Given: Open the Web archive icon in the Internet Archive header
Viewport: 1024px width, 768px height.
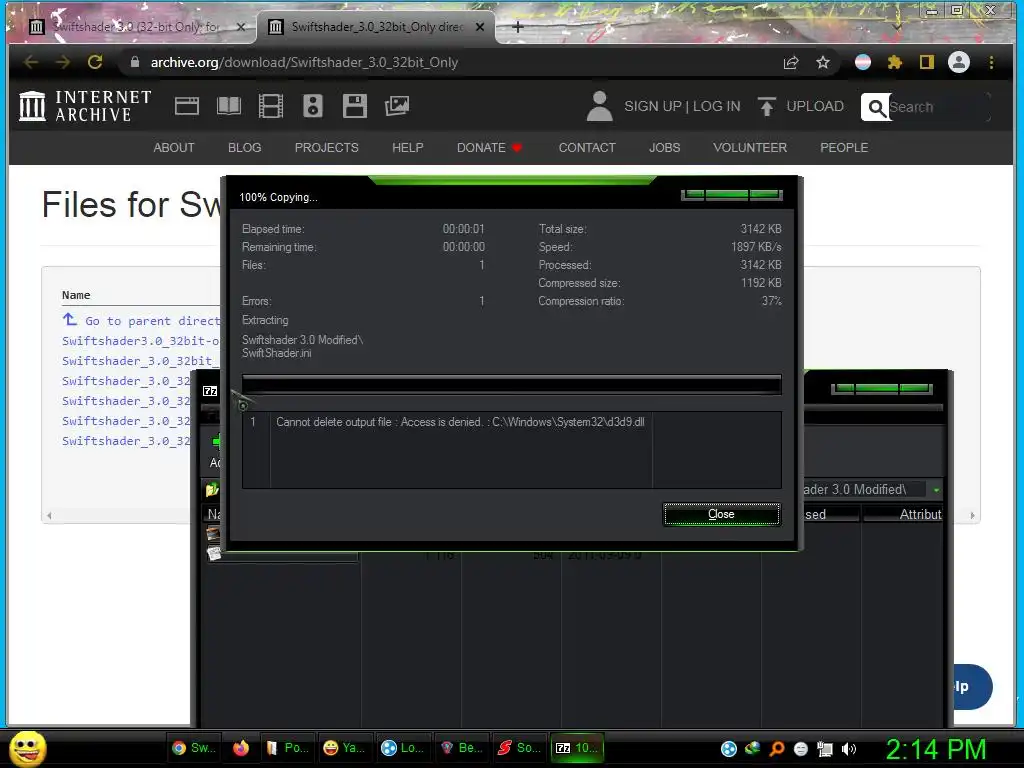Looking at the screenshot, I should 187,106.
